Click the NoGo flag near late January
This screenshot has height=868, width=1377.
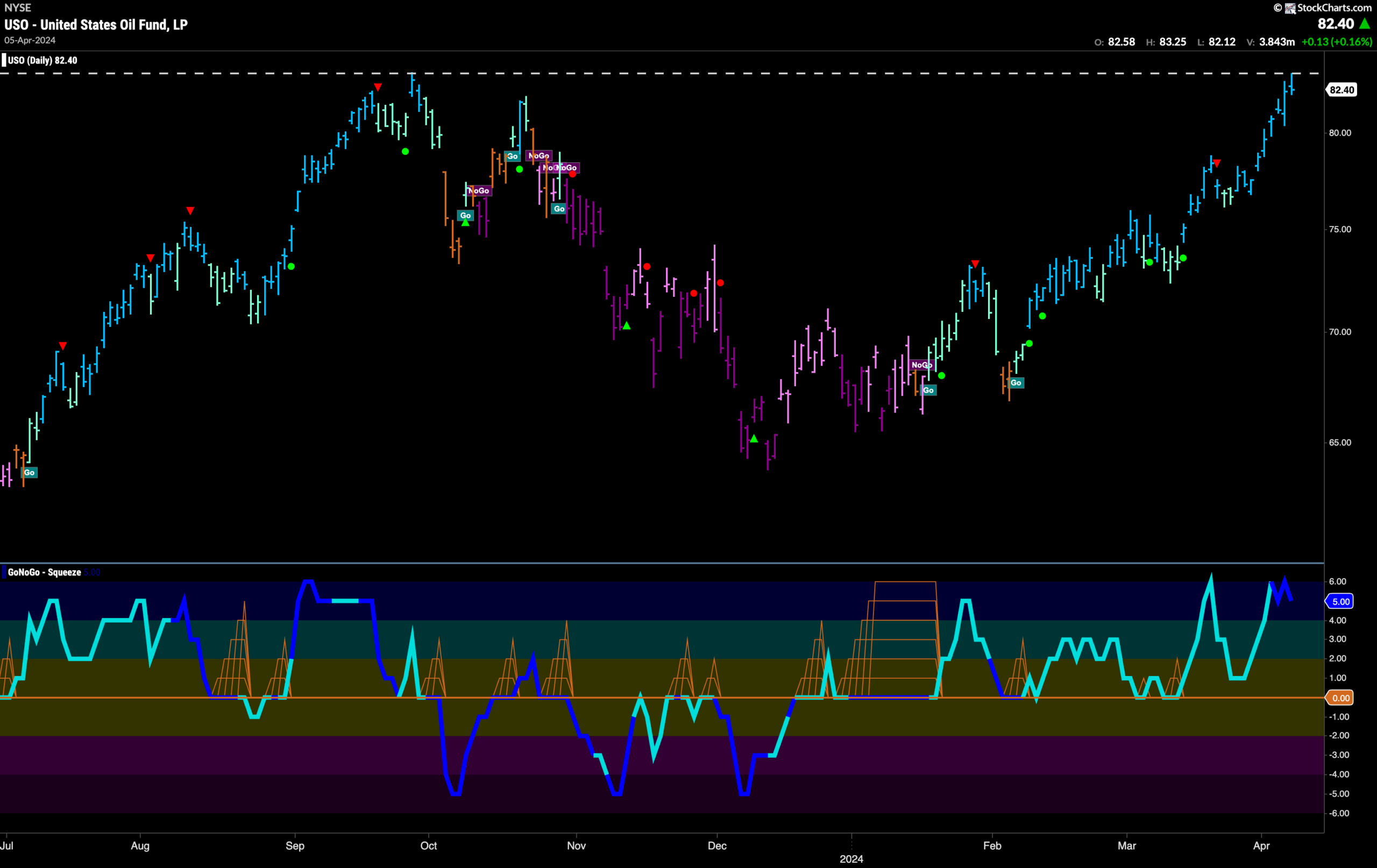coord(921,365)
